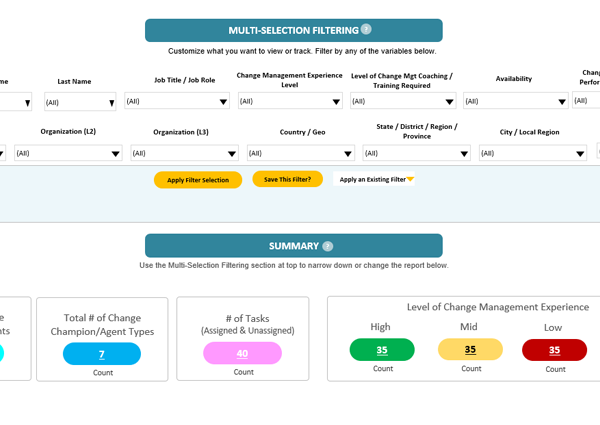Expand Change Management Experience Level dropdown
Screen dimensions: 600x425
(290, 101)
